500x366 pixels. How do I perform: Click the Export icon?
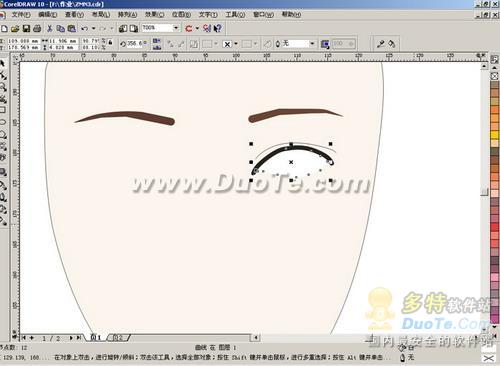(x=134, y=29)
